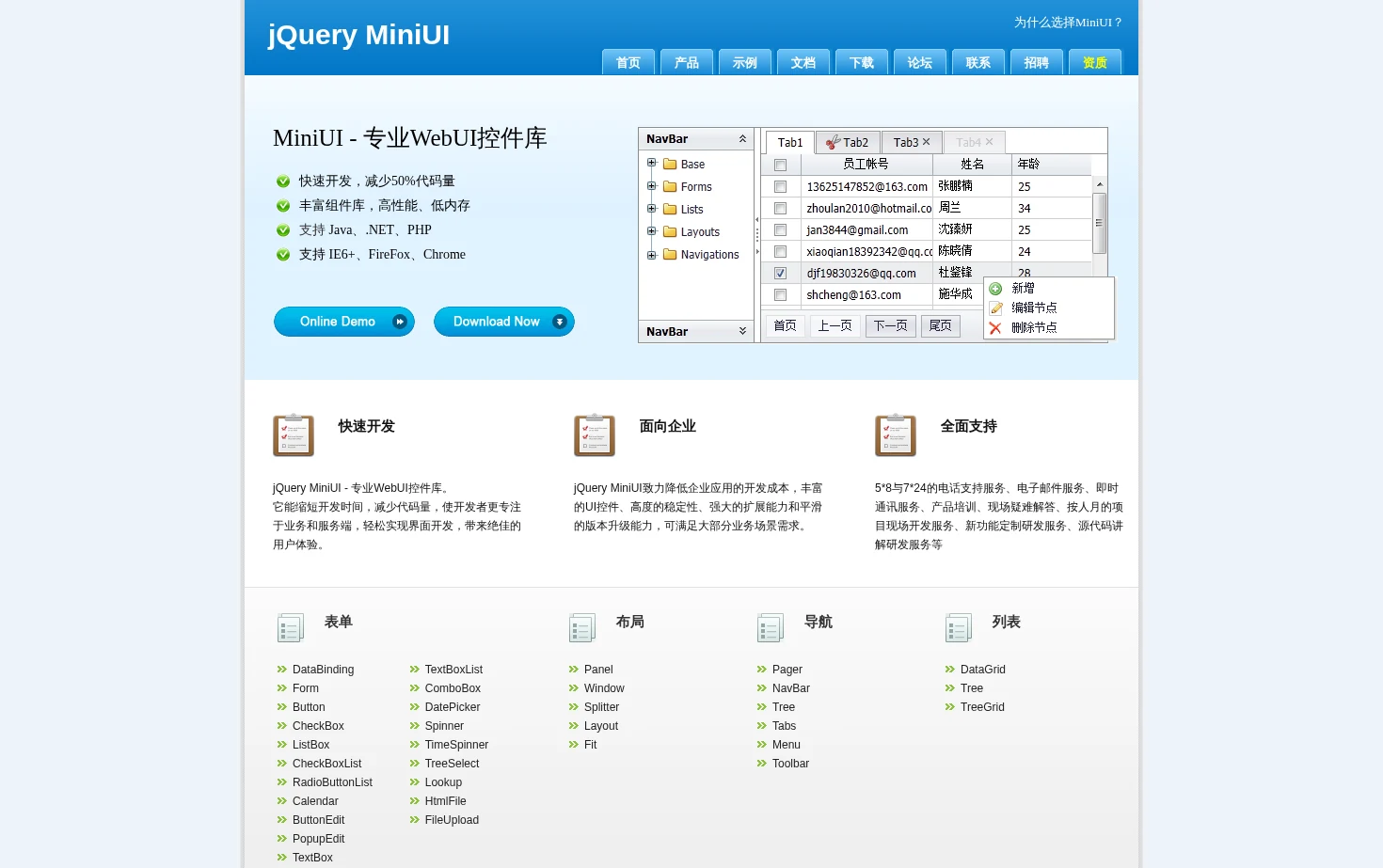Switch to Tab2

click(x=848, y=142)
